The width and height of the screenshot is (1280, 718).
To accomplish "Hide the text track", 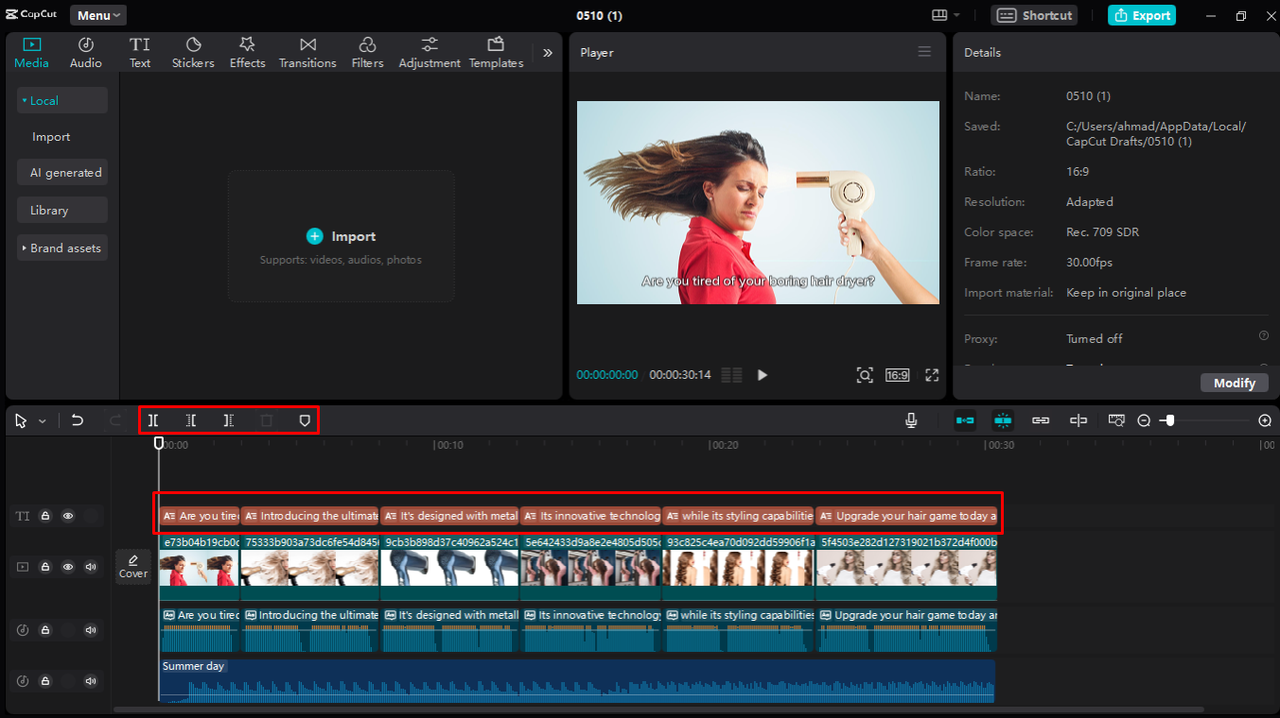I will (68, 516).
